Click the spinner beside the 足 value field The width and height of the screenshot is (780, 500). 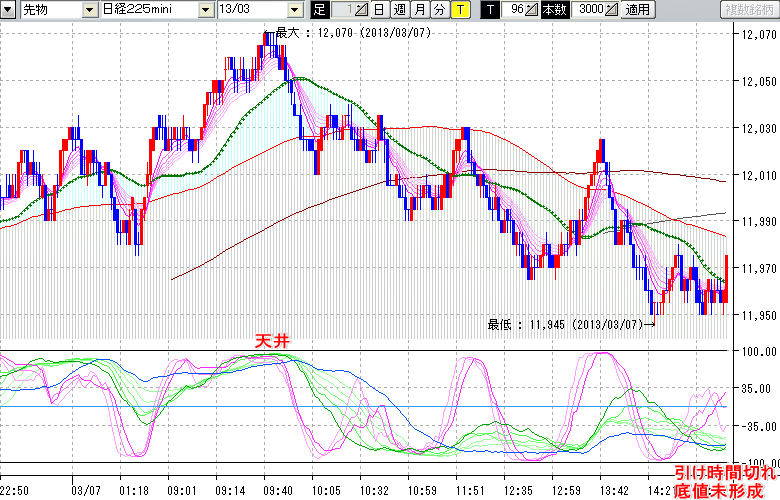point(361,10)
